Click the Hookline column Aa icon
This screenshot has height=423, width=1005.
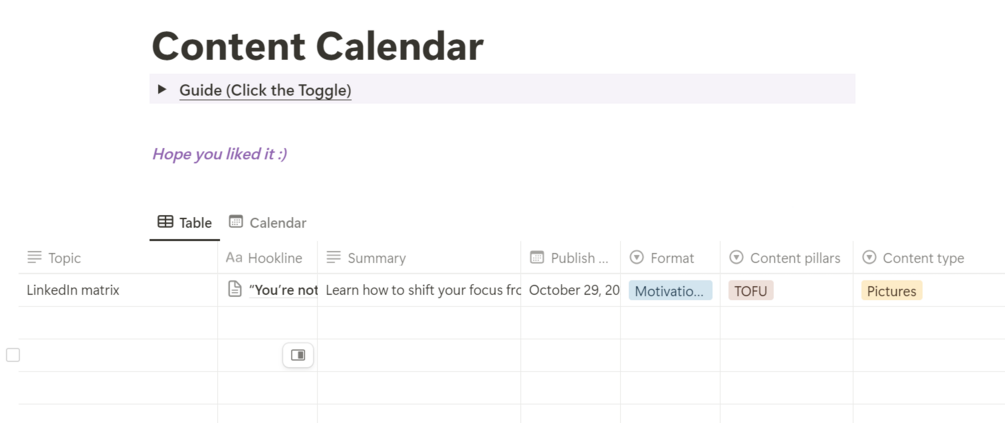coord(234,258)
